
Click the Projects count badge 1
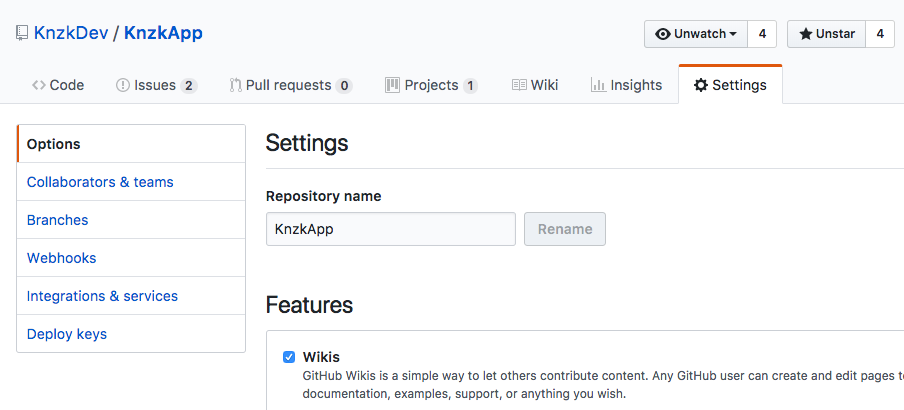470,86
